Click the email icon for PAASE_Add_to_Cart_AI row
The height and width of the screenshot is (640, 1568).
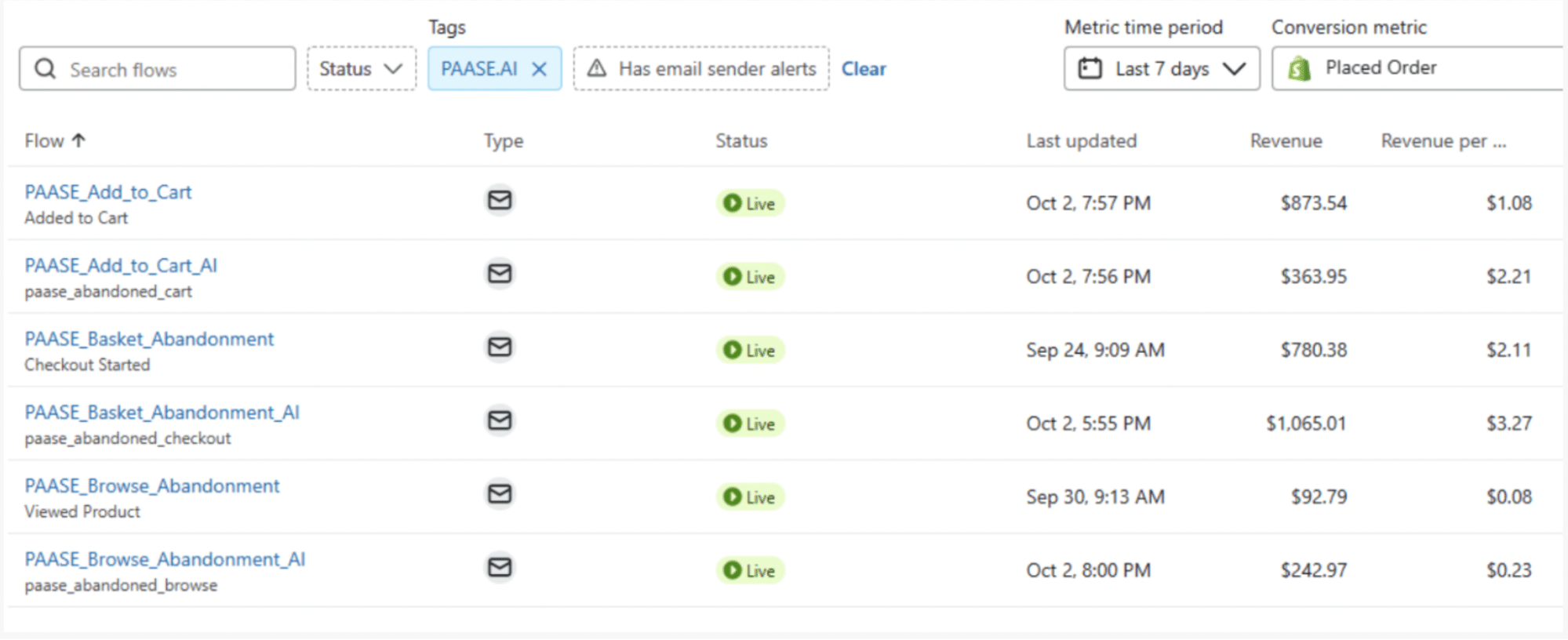click(500, 274)
